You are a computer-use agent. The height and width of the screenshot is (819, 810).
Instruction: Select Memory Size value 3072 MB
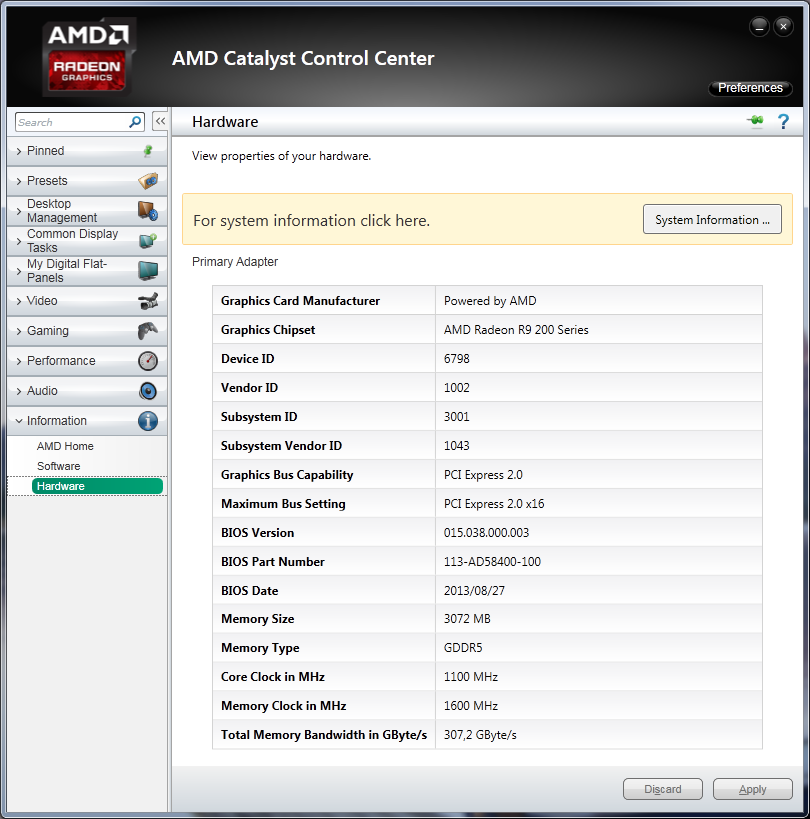[x=467, y=619]
